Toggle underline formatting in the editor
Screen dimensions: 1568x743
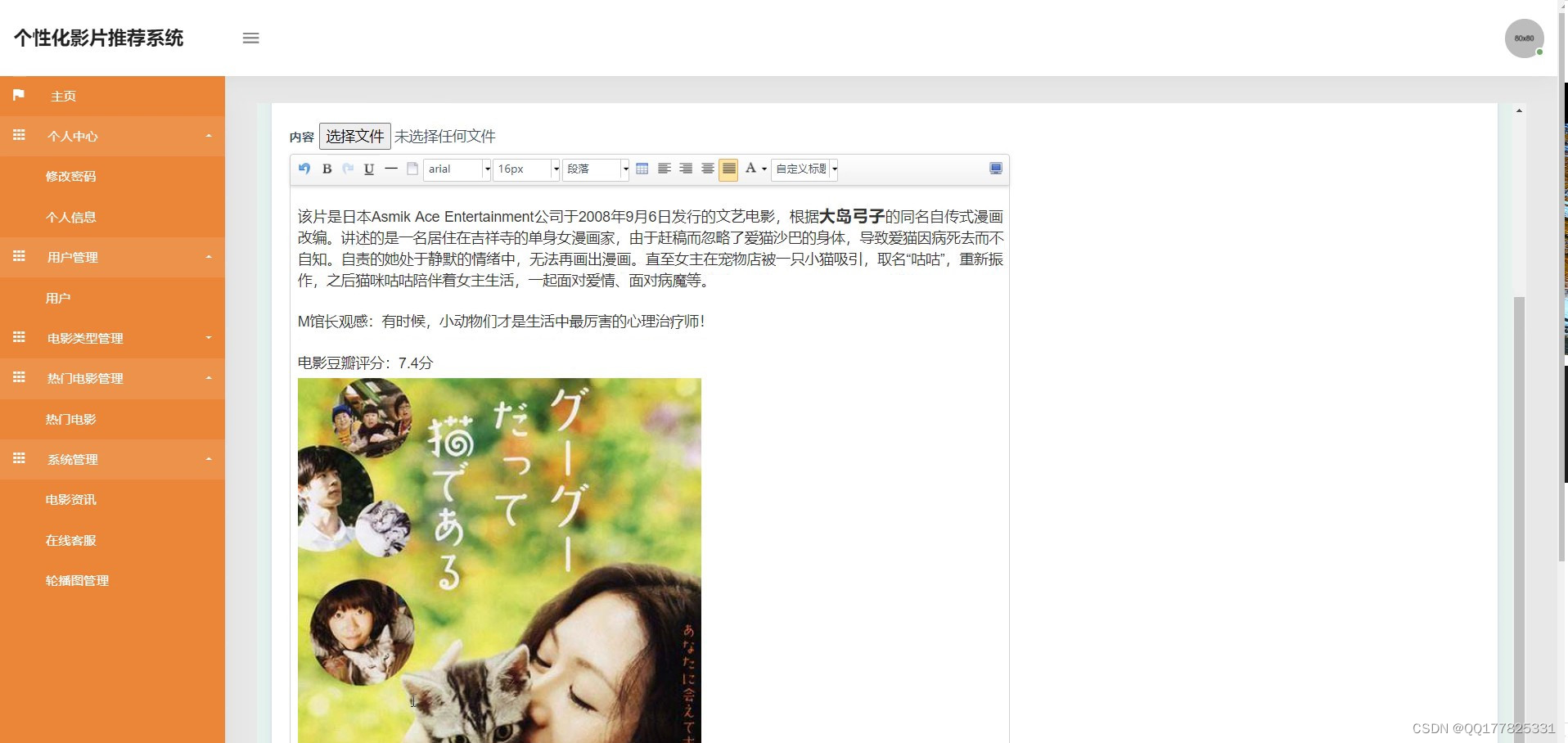coord(369,169)
